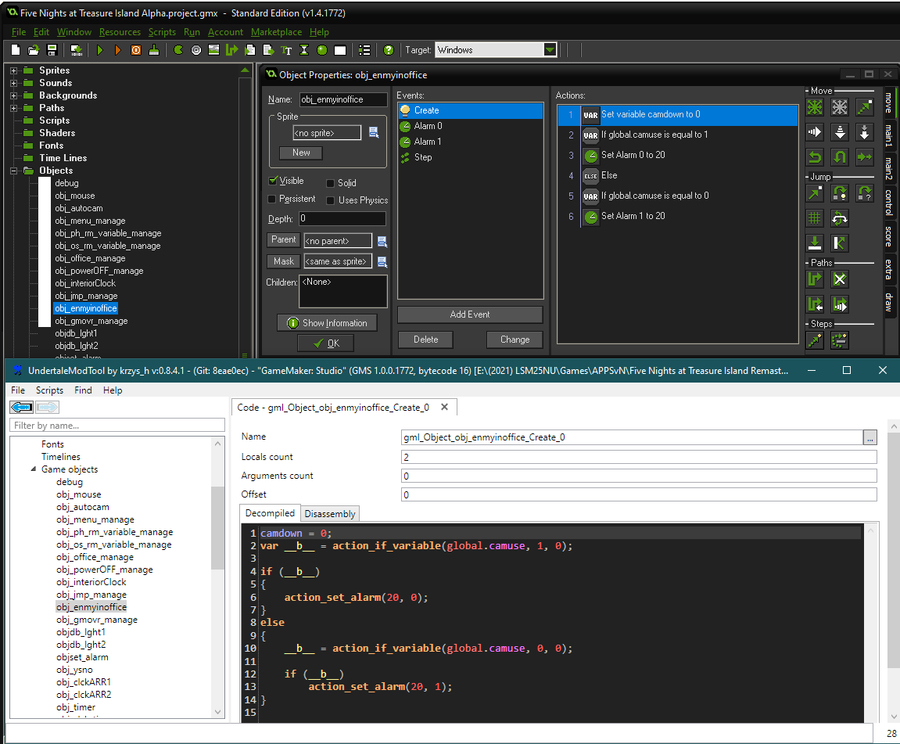Click the blue back arrow in UndertaleModTool
The height and width of the screenshot is (744, 900).
coord(21,407)
